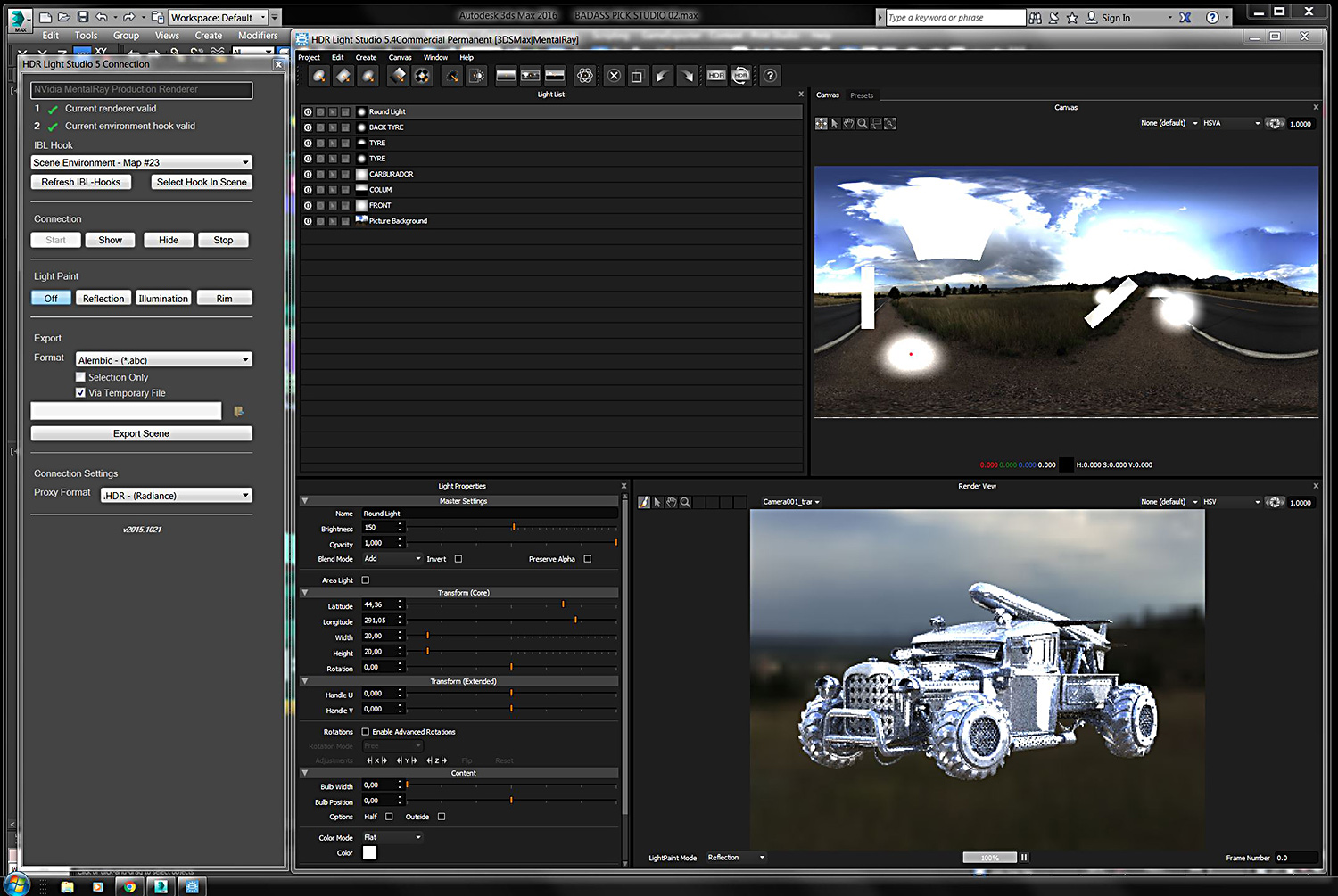Check the Invert checkbox in Master Settings
This screenshot has height=896, width=1338.
click(x=458, y=559)
